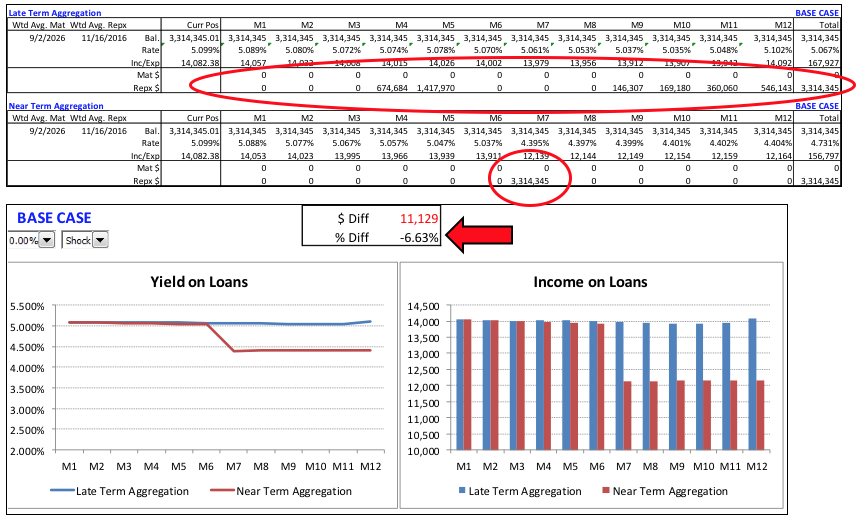
Task: Select Late Term Repx $ cell 674,684
Action: 392,88
